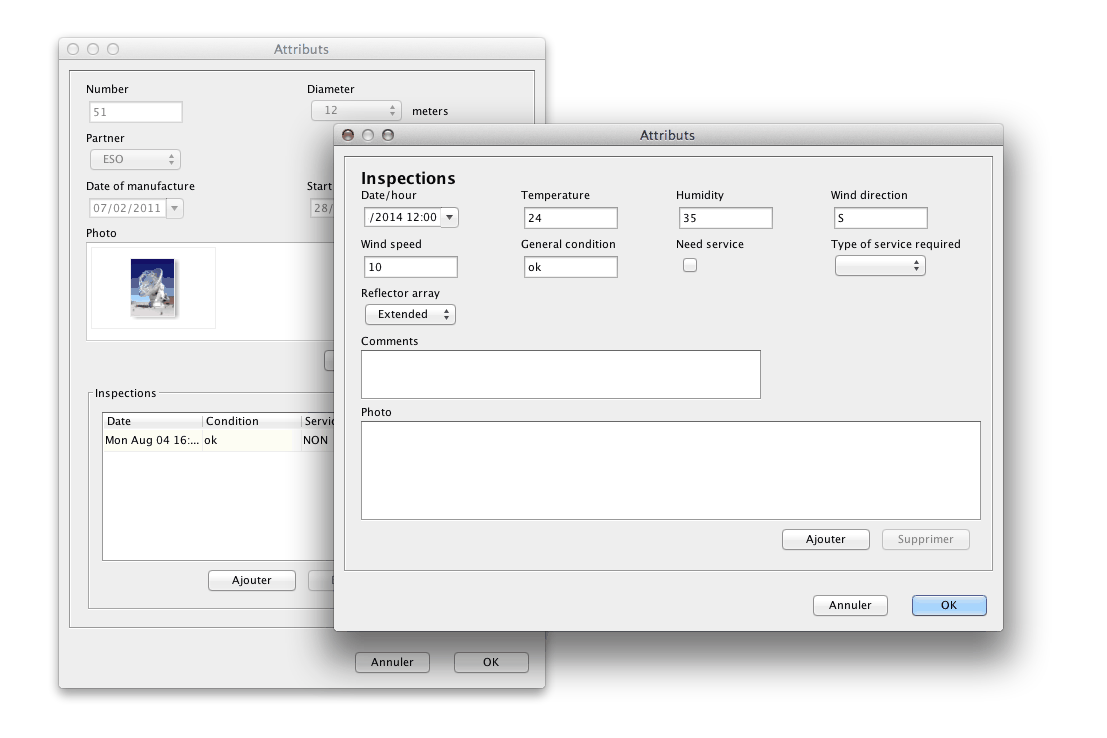Enable the Need service checkbox
Image resolution: width=1107 pixels, height=738 pixels.
[689, 265]
